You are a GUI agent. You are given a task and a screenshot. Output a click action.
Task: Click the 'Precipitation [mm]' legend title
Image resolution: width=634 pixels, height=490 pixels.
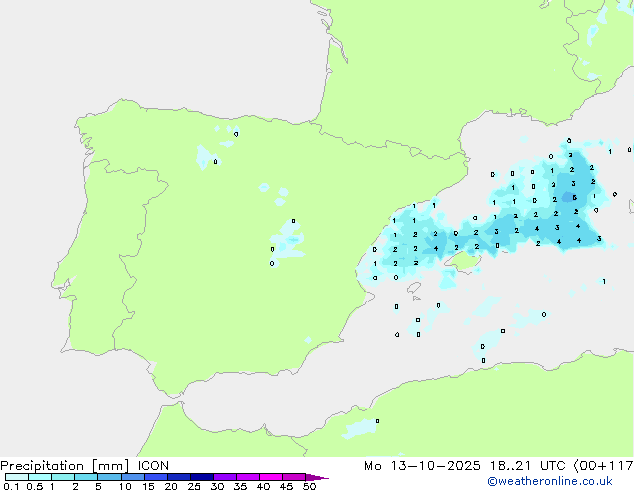coord(60,466)
